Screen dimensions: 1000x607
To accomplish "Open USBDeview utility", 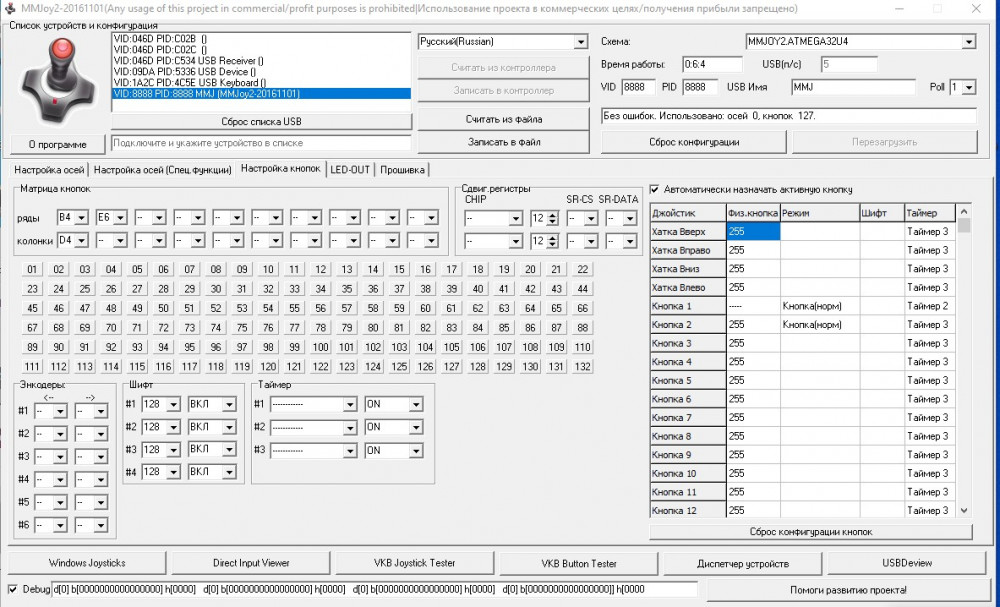I will [908, 563].
